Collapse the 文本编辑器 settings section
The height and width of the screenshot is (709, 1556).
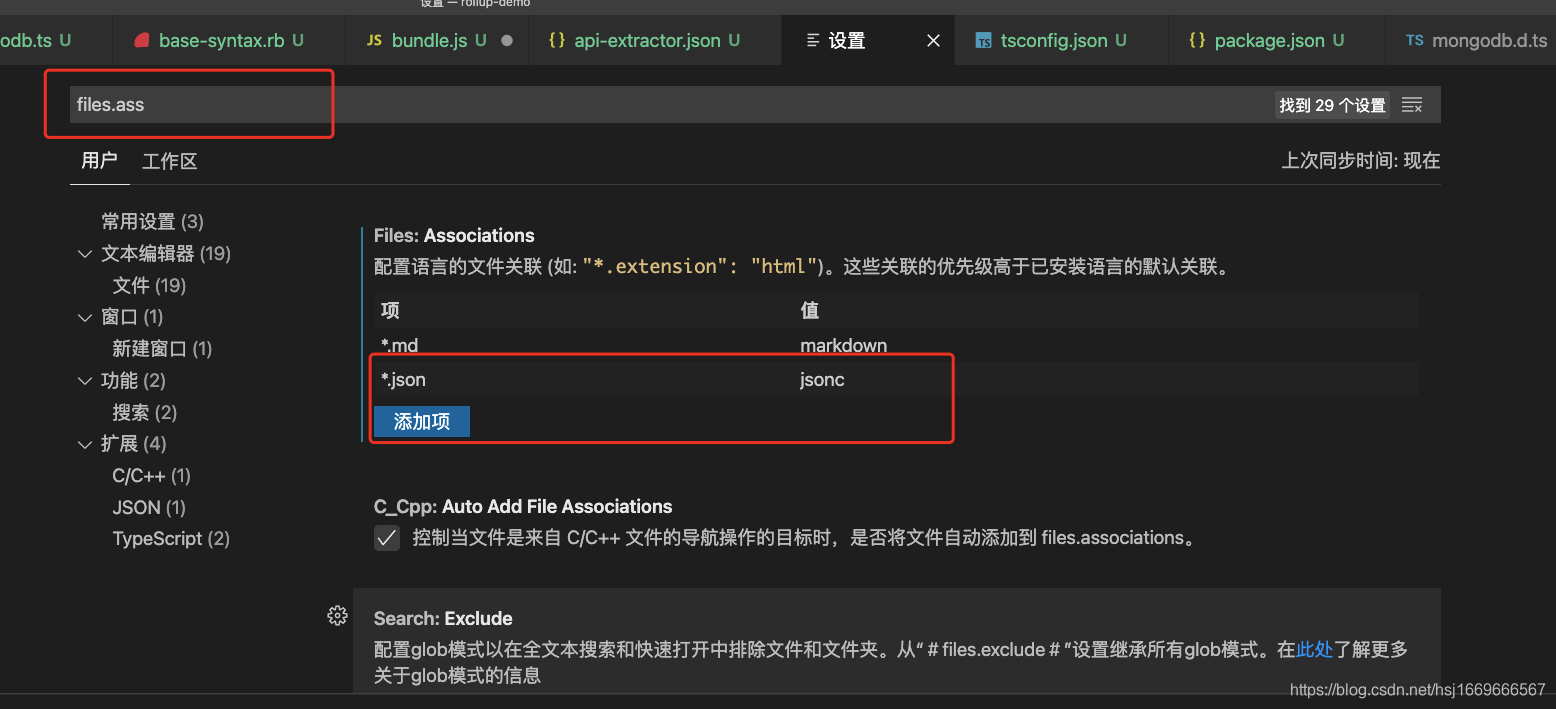[x=84, y=253]
